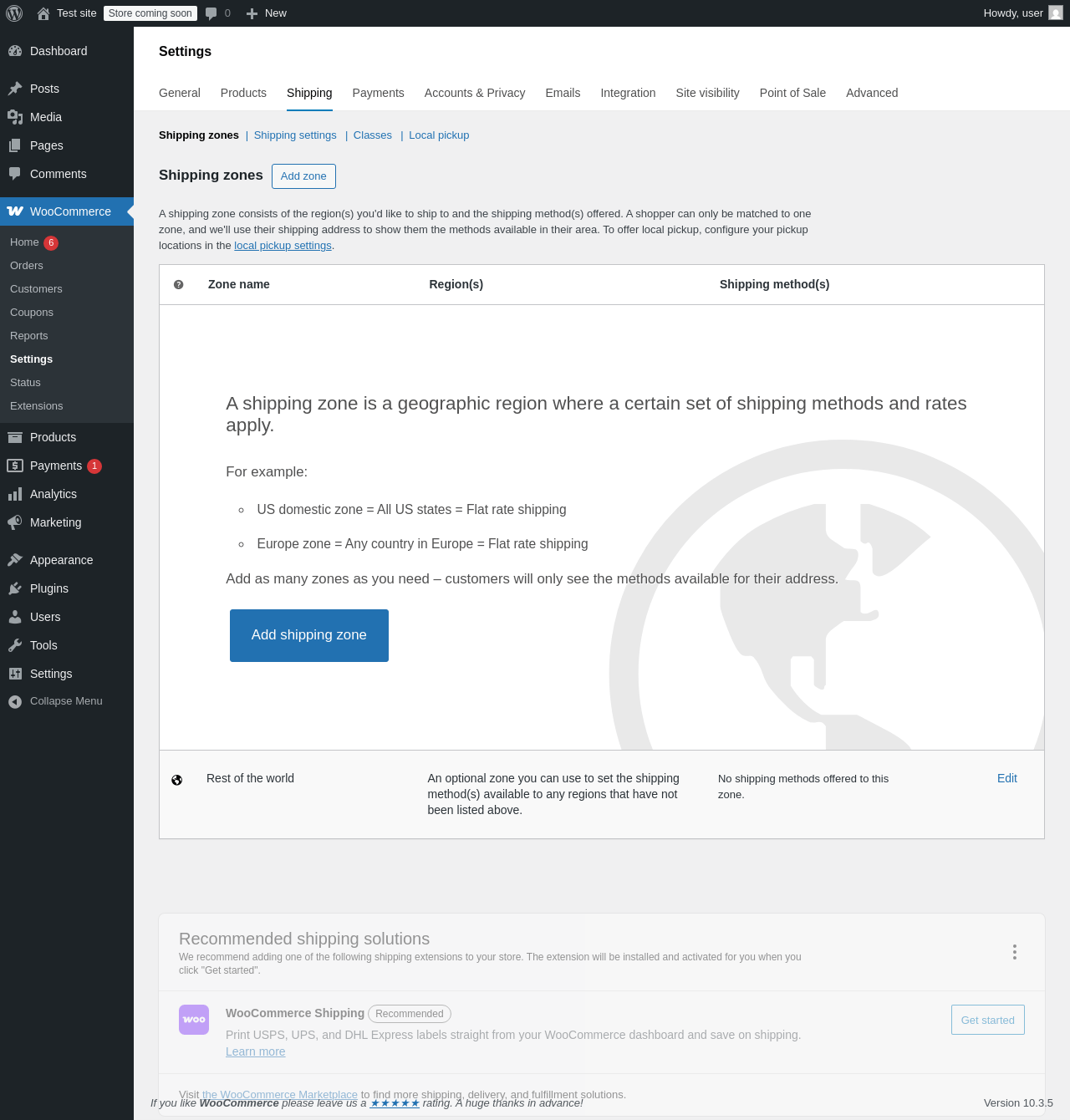Select the Shipping settings tab
The height and width of the screenshot is (1120, 1070).
pyautogui.click(x=309, y=93)
